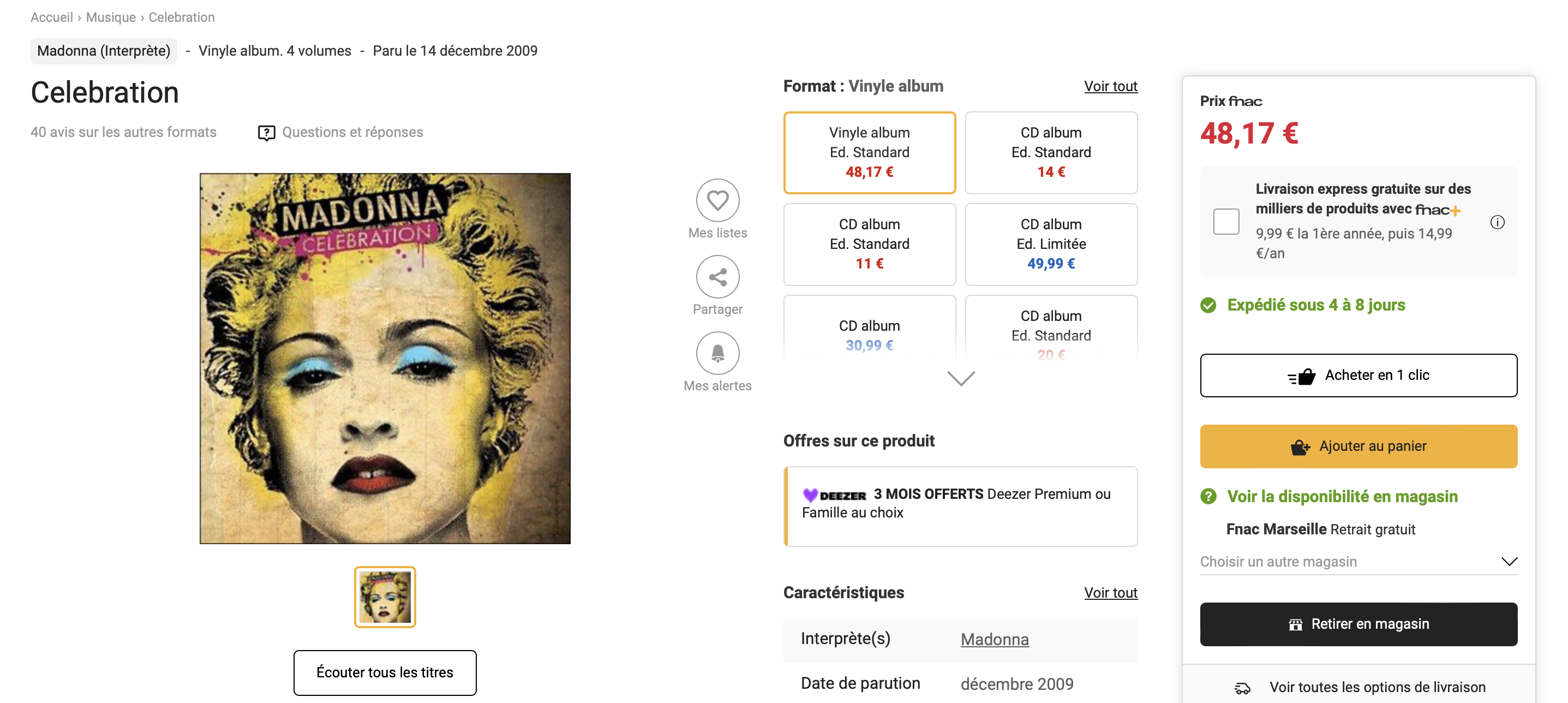This screenshot has height=703, width=1568.
Task: Tick the Fnac+ express delivery checkbox
Action: (x=1226, y=221)
